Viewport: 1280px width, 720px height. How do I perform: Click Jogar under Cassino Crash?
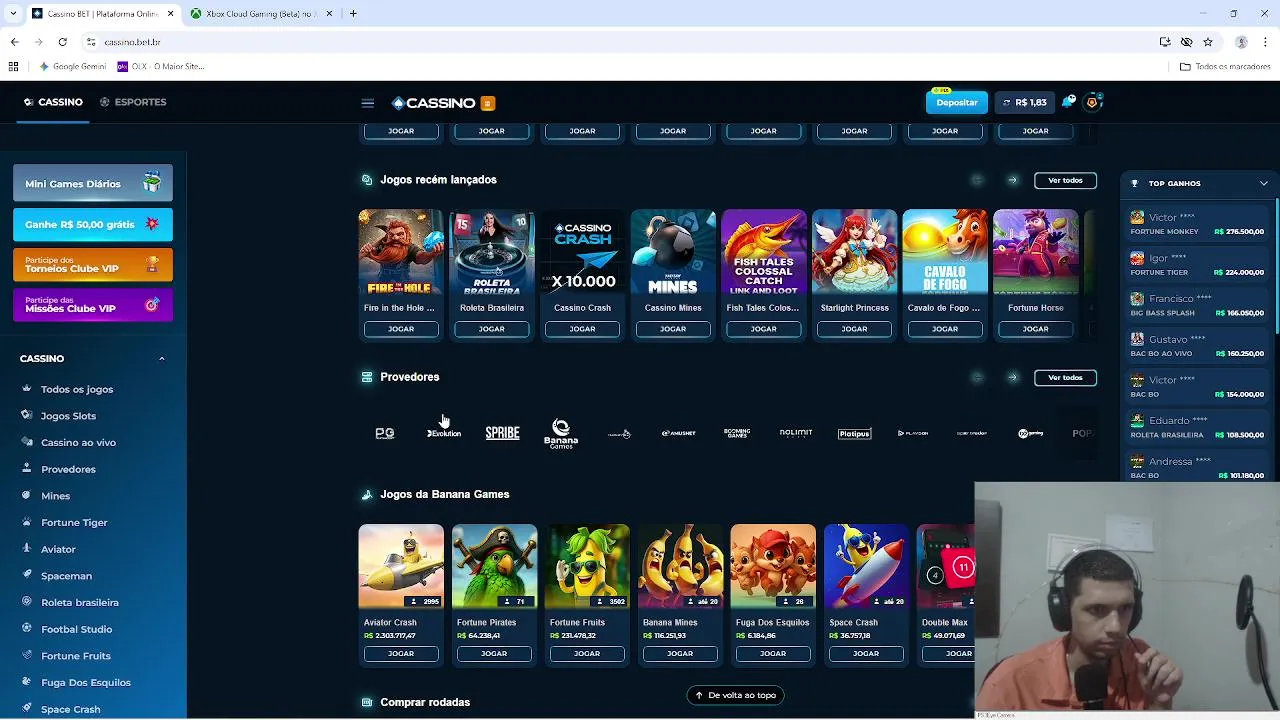point(582,329)
